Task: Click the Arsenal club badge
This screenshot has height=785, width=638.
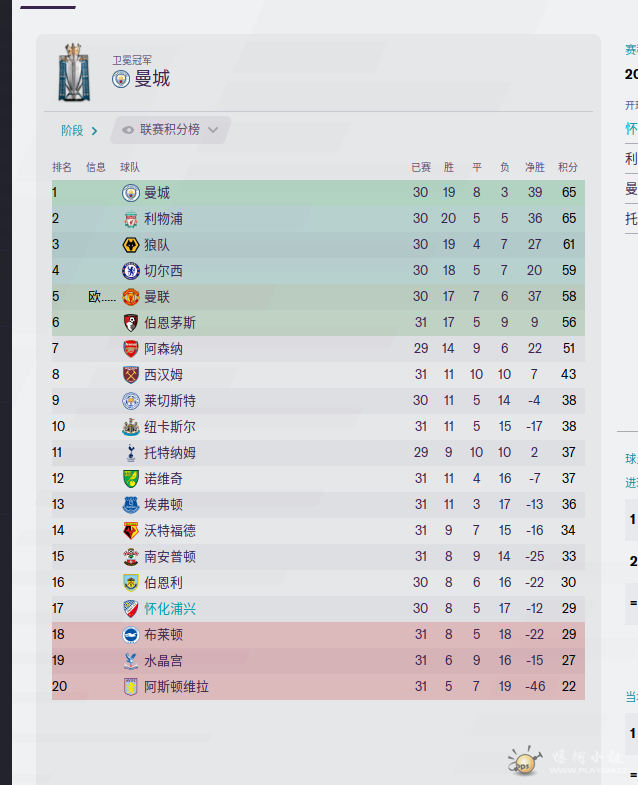Action: (130, 349)
